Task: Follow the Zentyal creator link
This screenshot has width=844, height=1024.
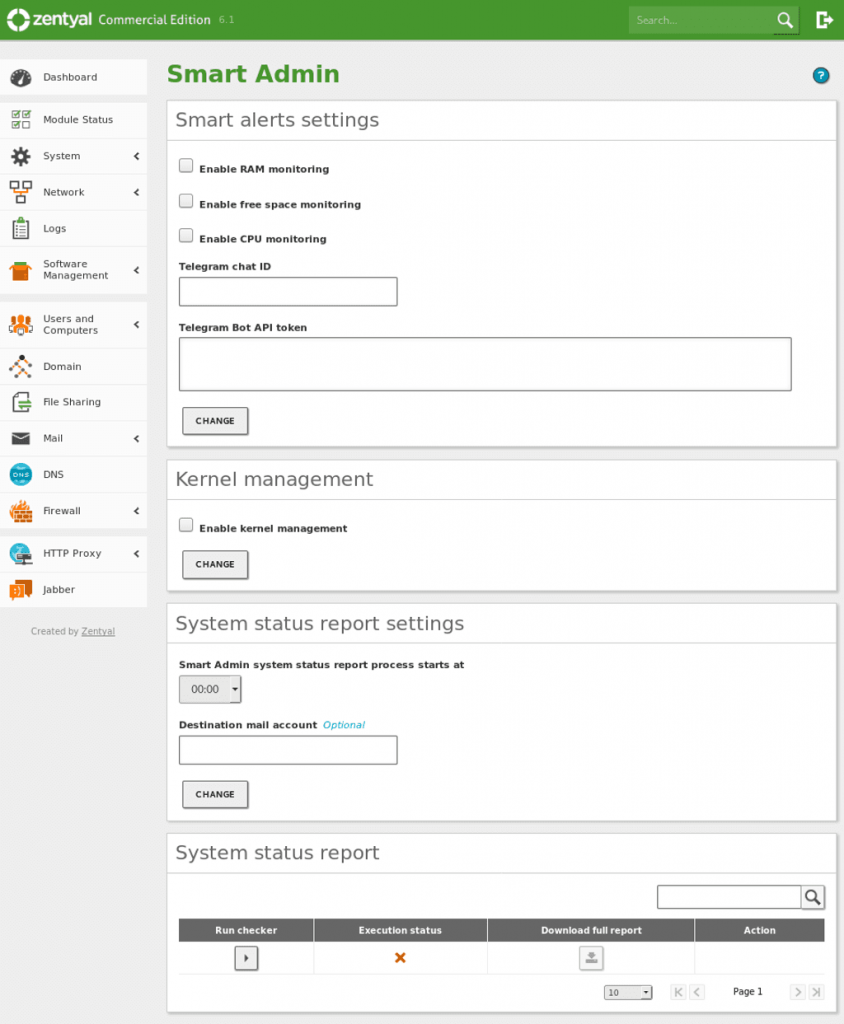Action: [98, 632]
